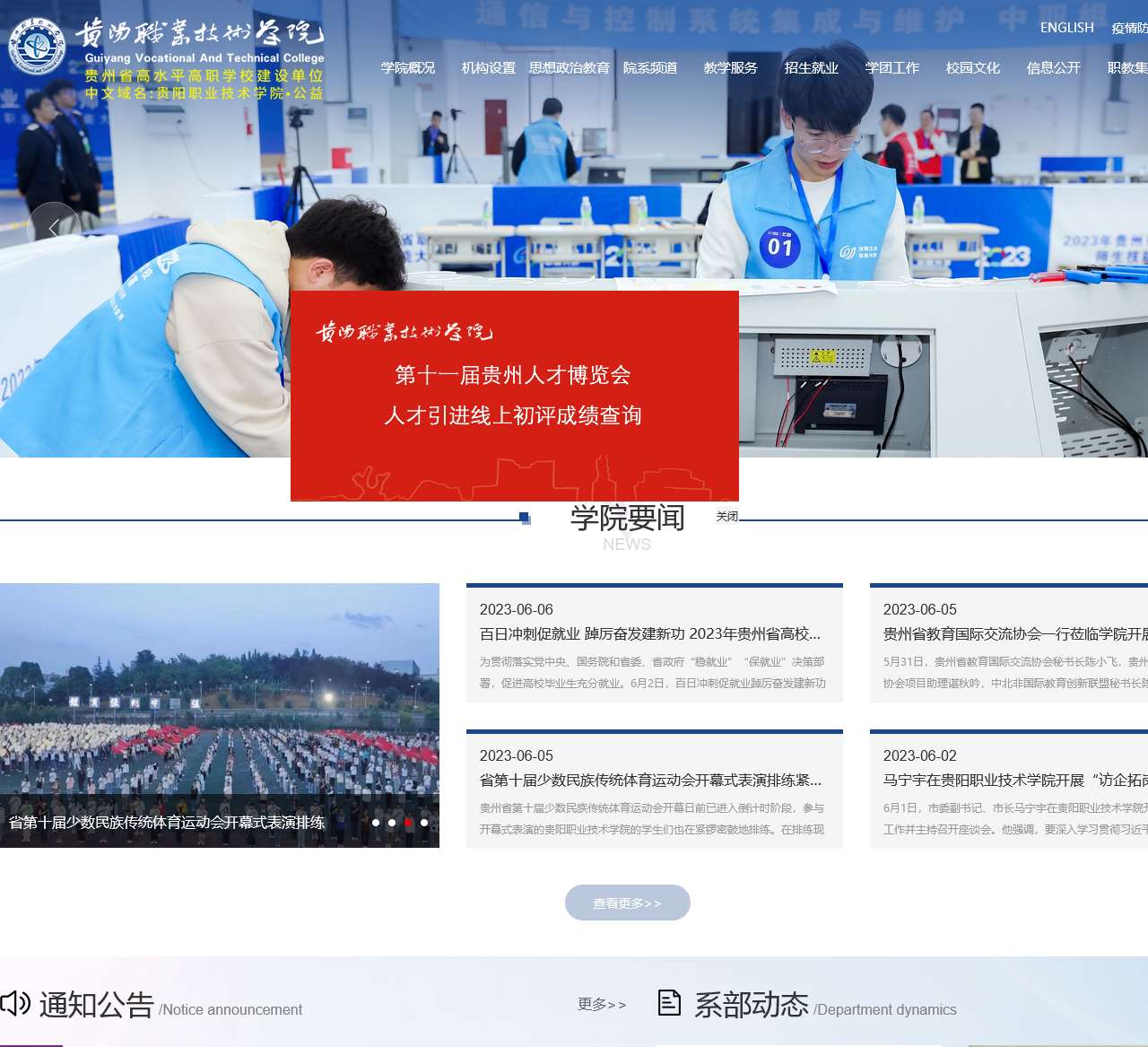The image size is (1148, 1047).
Task: Click the 系部动态 heading
Action: point(752,1004)
